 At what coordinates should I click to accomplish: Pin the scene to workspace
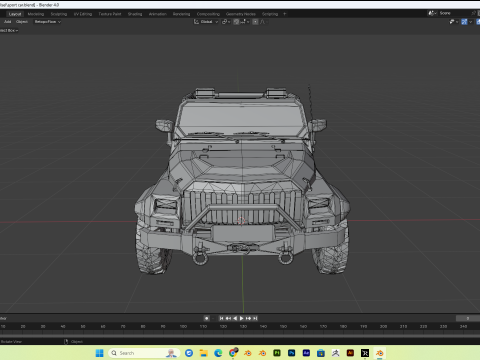point(473,13)
